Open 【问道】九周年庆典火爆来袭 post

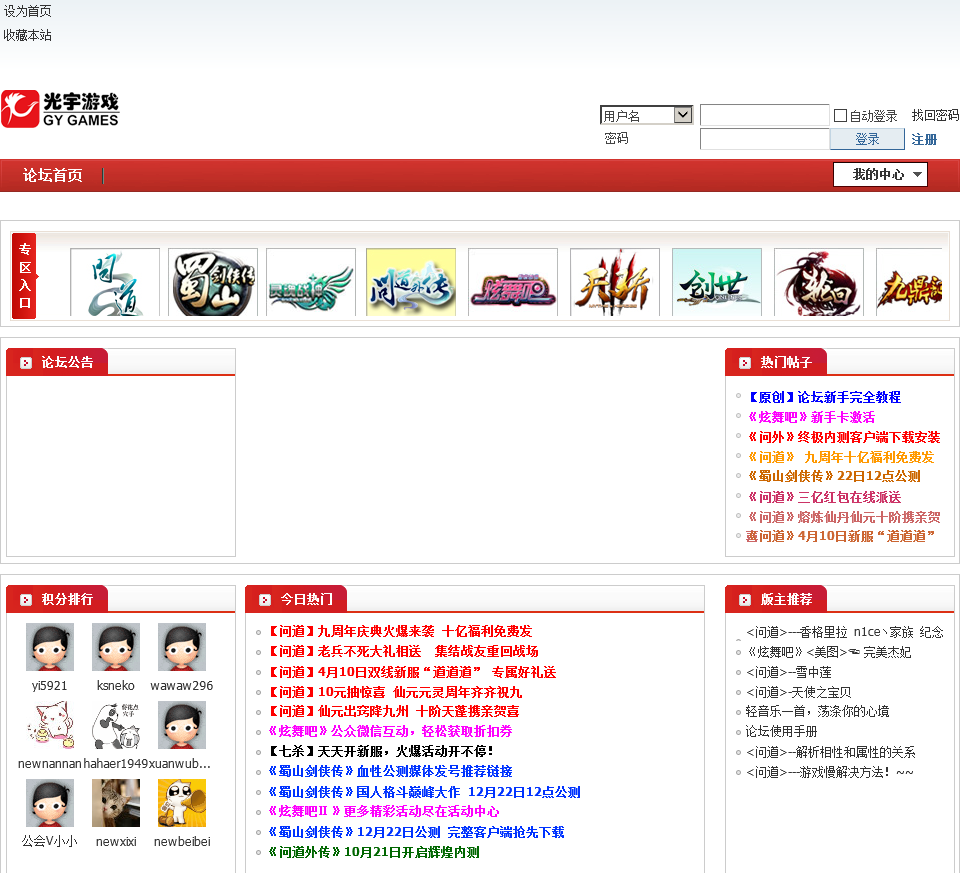pos(400,631)
